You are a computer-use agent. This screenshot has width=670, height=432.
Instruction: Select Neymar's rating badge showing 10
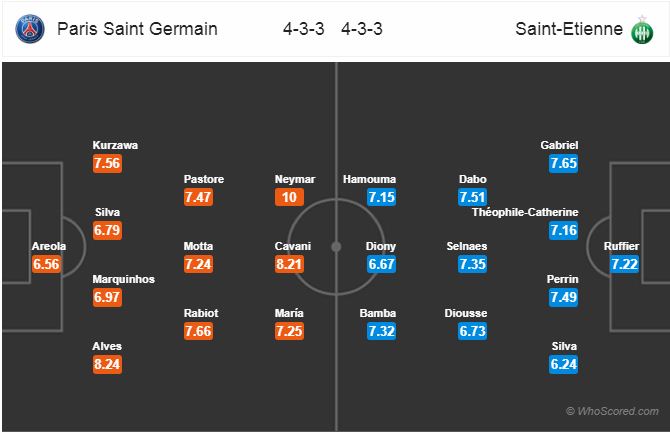point(289,197)
